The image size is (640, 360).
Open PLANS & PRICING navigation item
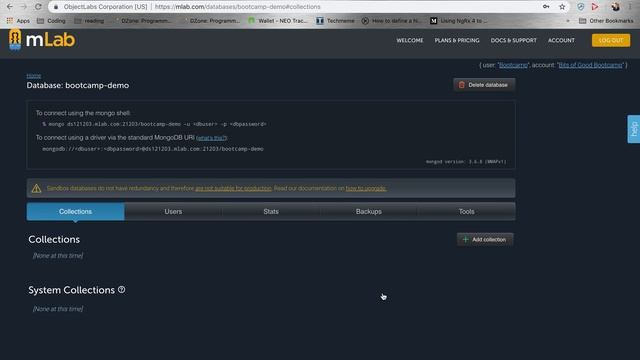coord(457,40)
